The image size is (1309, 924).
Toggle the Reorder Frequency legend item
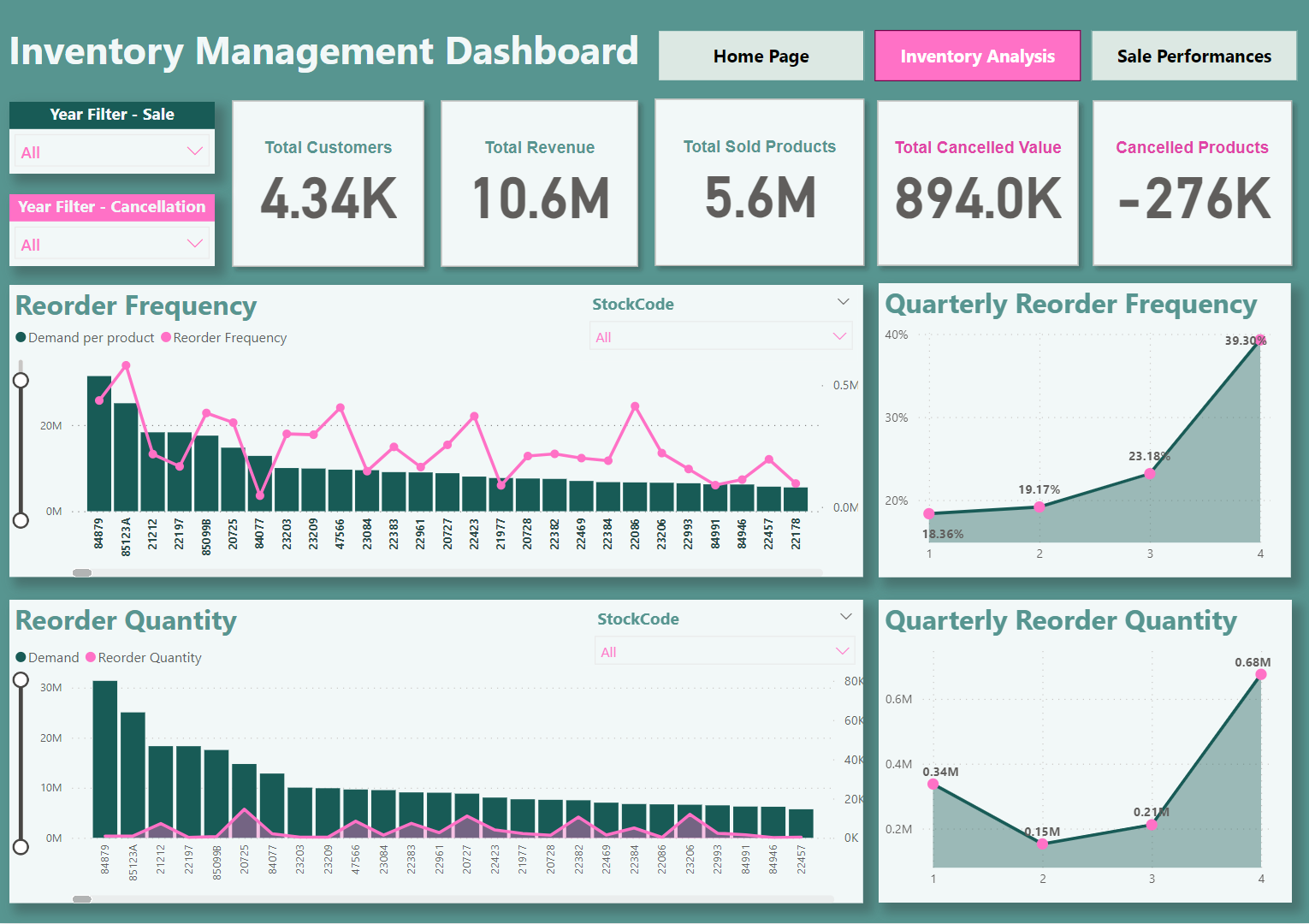coord(223,337)
